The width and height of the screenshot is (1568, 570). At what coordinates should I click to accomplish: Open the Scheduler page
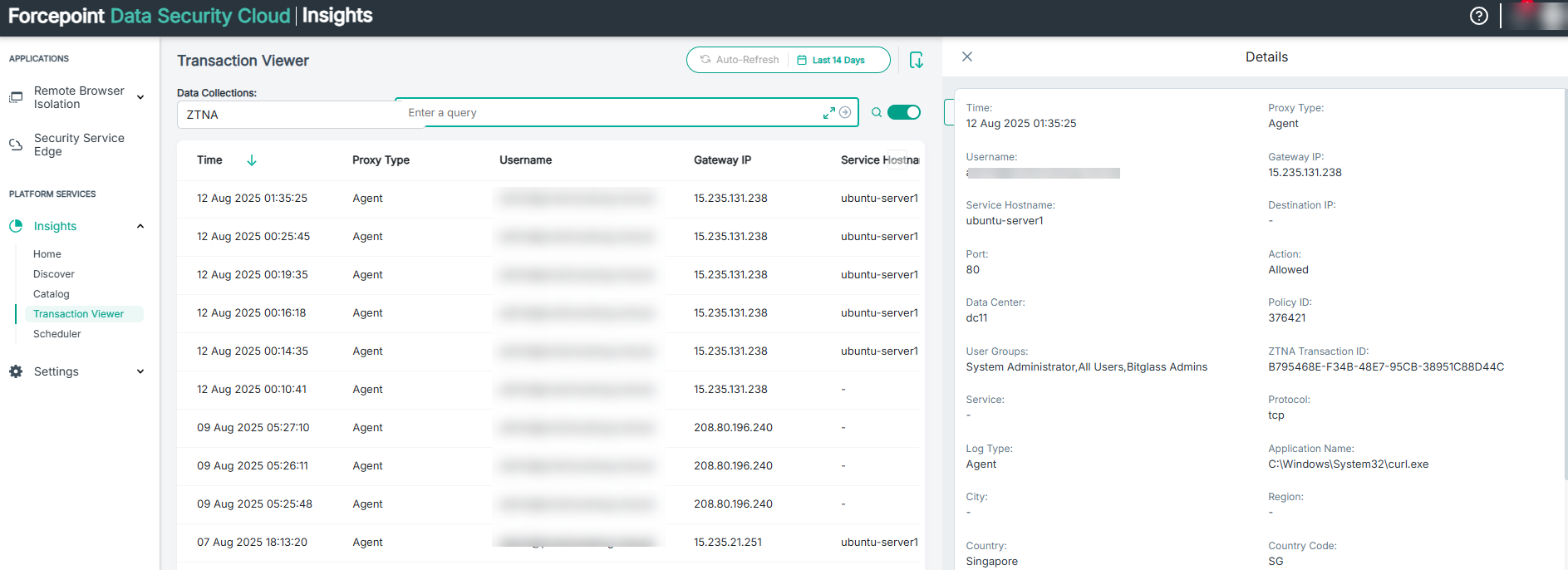click(x=57, y=334)
